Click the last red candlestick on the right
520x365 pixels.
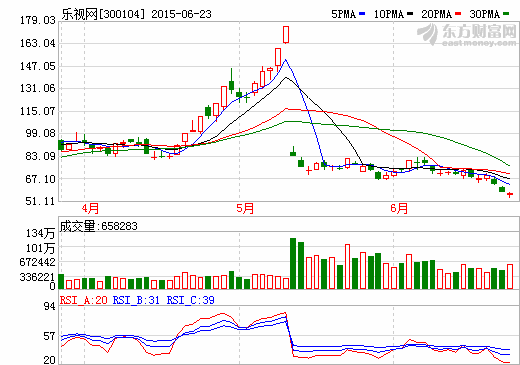[510, 194]
